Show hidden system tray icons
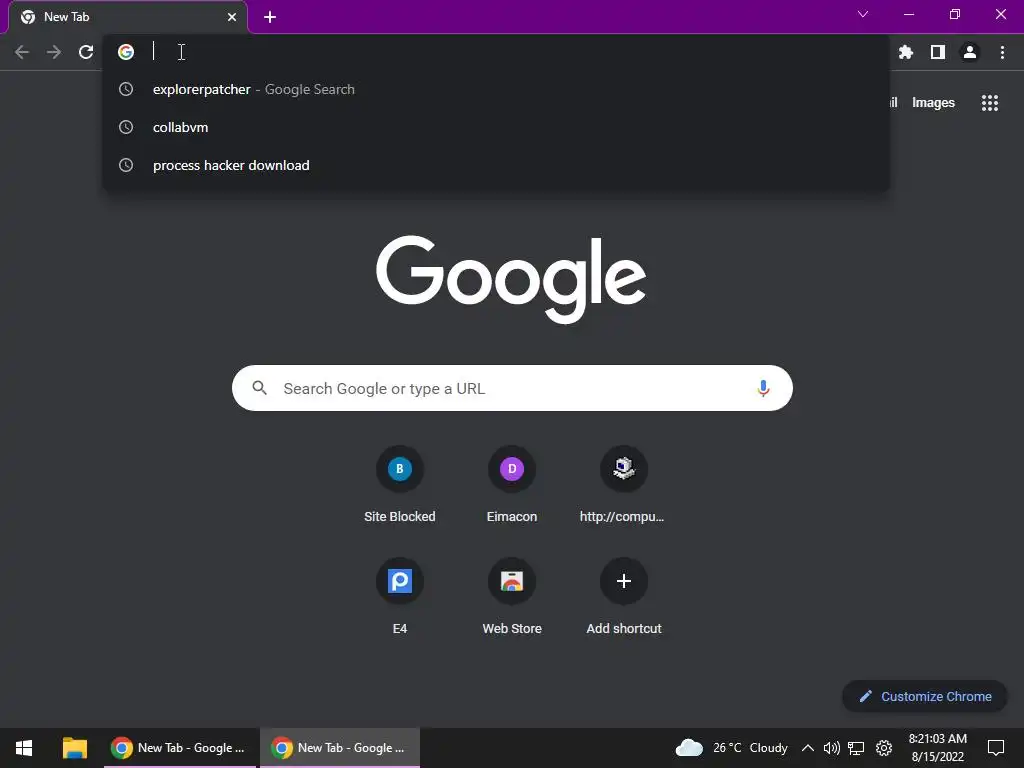The width and height of the screenshot is (1024, 768). pos(807,748)
